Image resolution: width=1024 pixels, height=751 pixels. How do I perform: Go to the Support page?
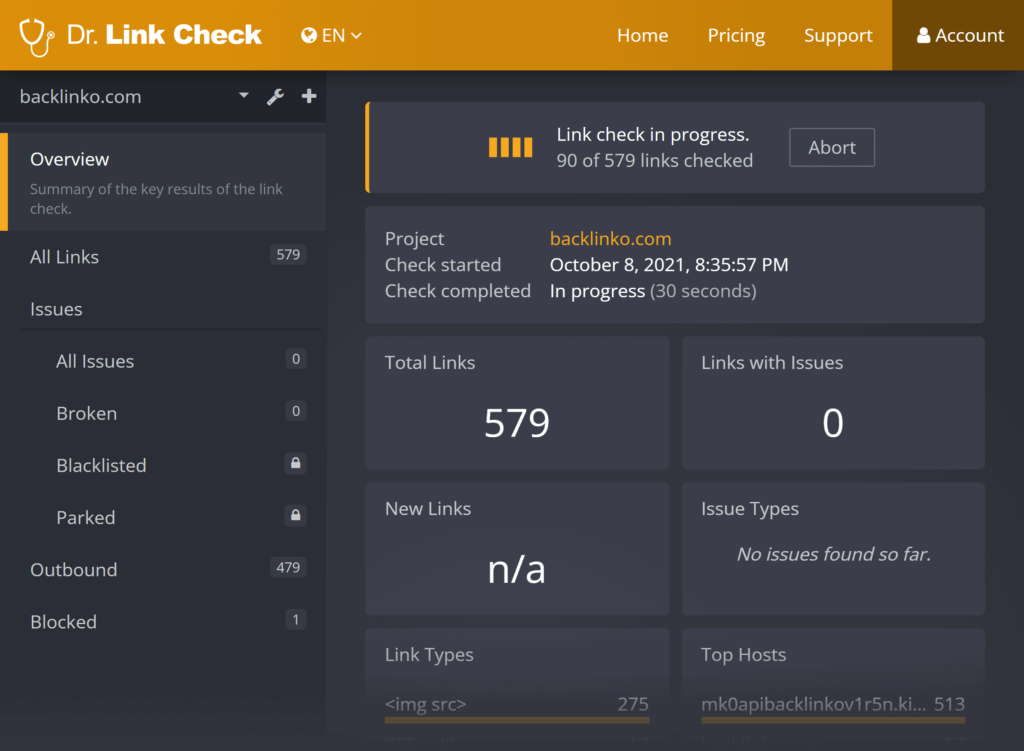[838, 34]
